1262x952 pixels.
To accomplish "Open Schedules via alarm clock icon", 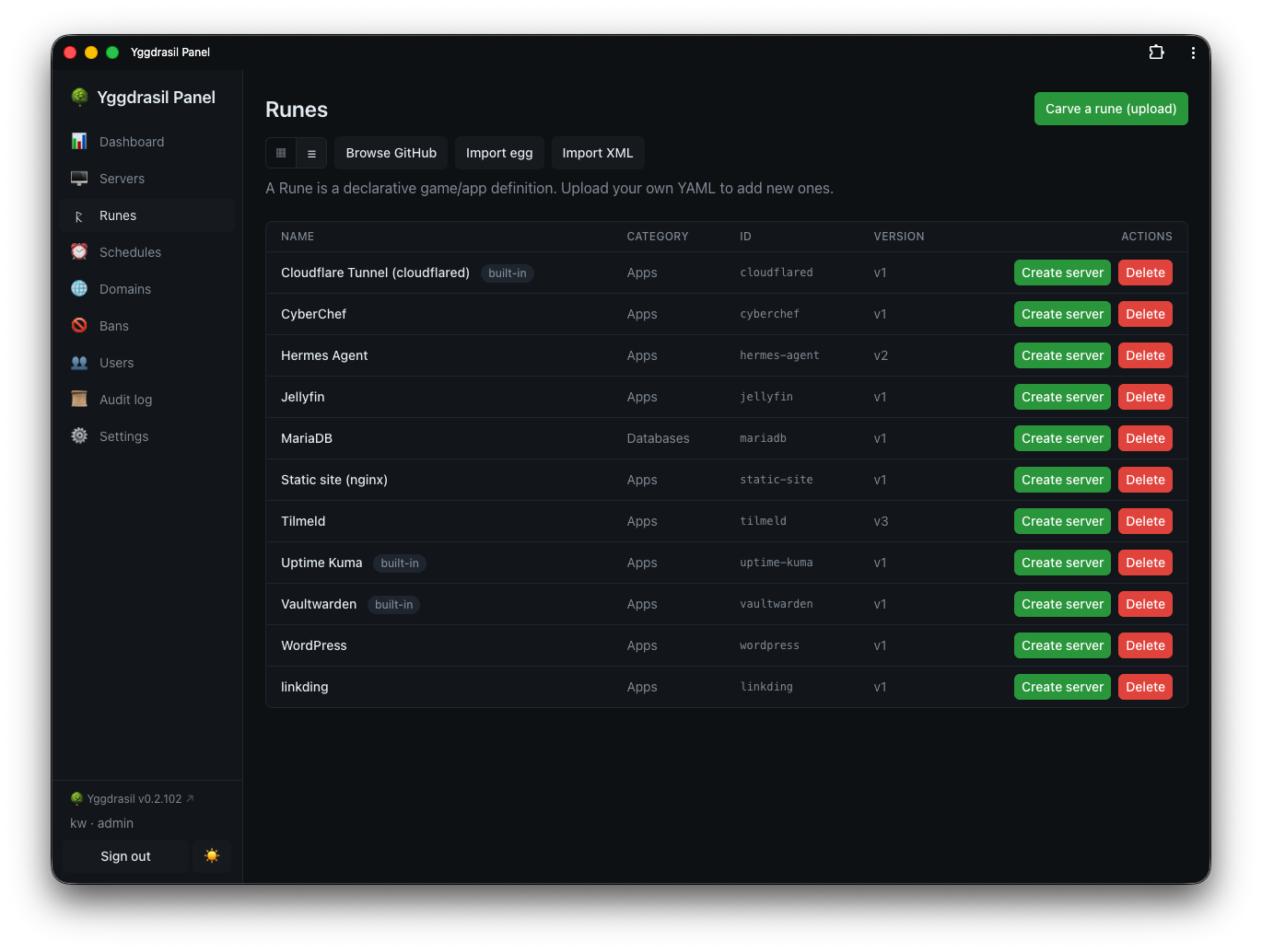I will [79, 252].
